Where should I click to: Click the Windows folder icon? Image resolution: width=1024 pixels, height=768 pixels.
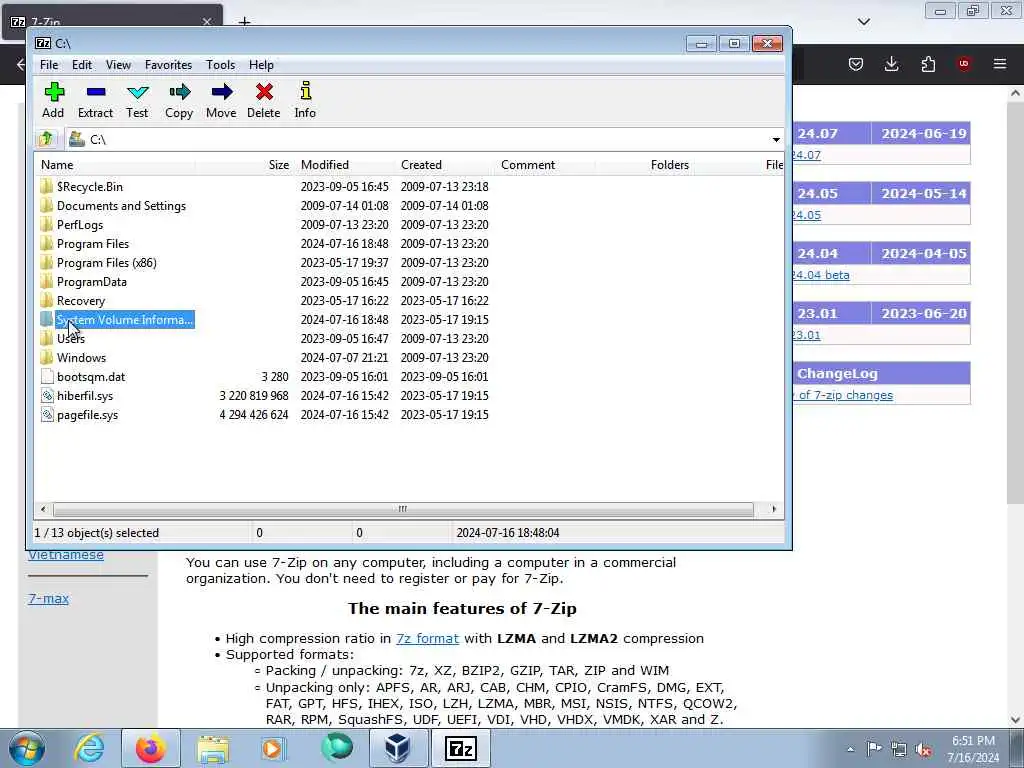pos(46,358)
